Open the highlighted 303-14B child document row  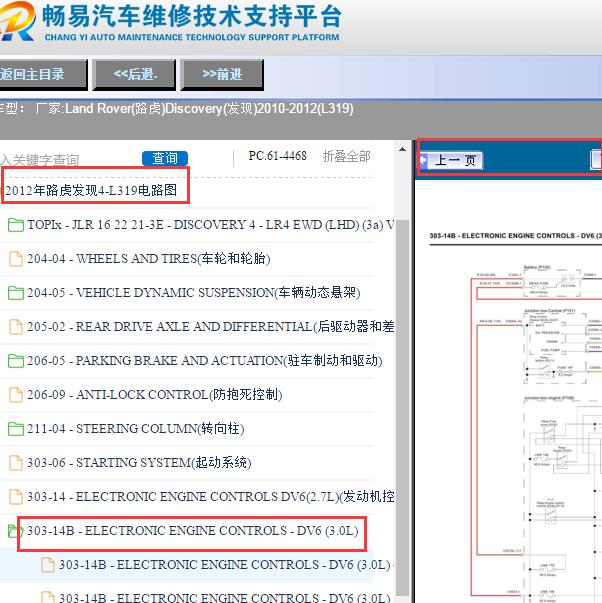tap(187, 565)
